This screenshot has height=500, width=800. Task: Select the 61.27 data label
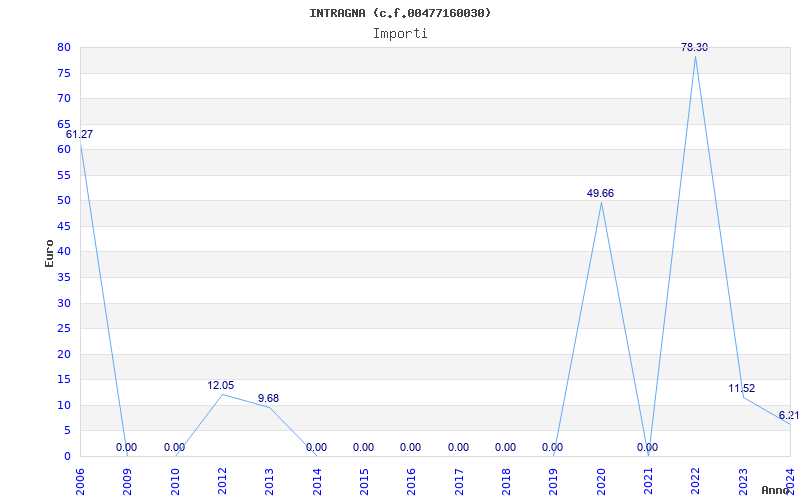click(x=80, y=135)
